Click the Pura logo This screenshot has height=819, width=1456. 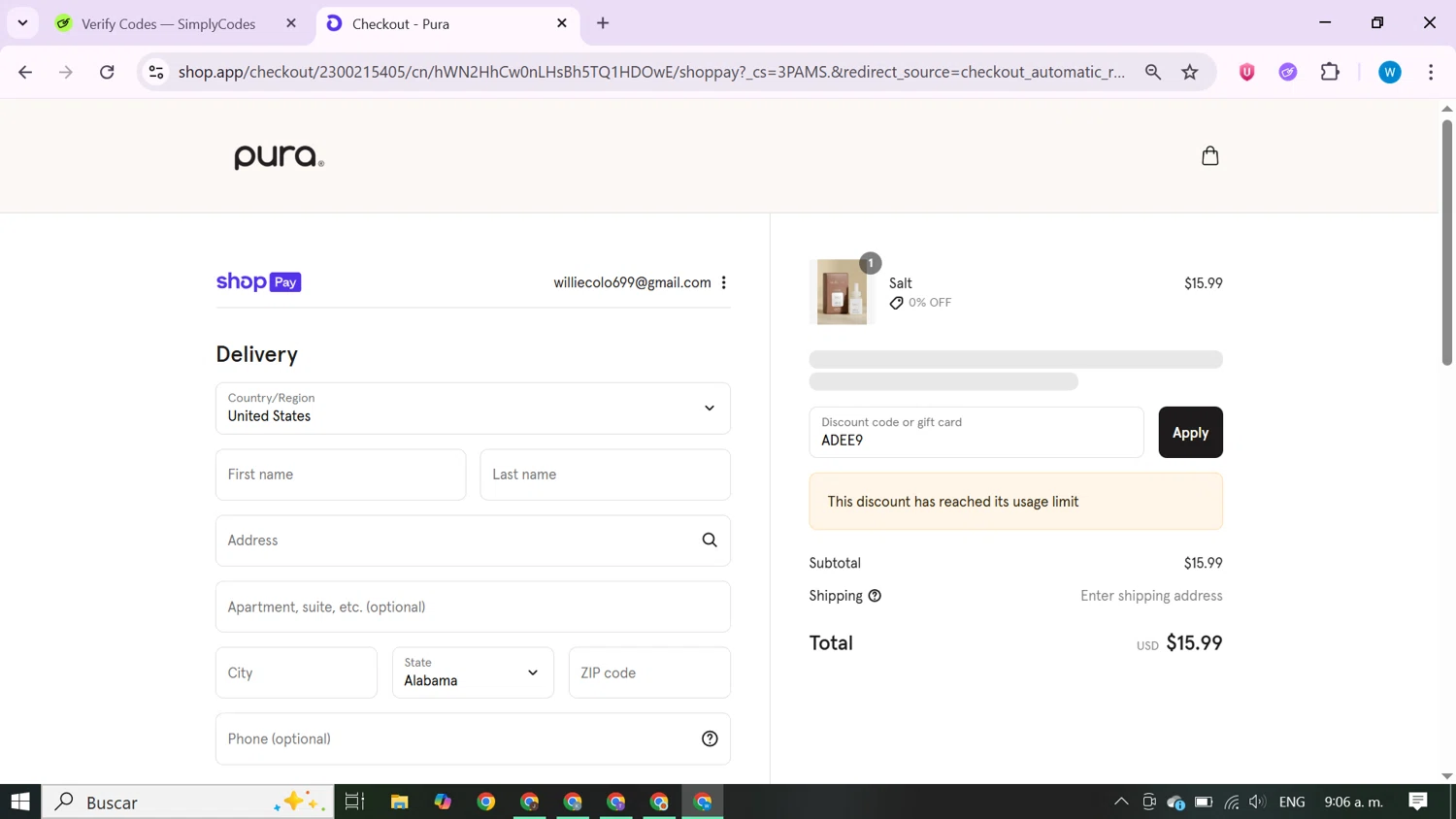[279, 156]
